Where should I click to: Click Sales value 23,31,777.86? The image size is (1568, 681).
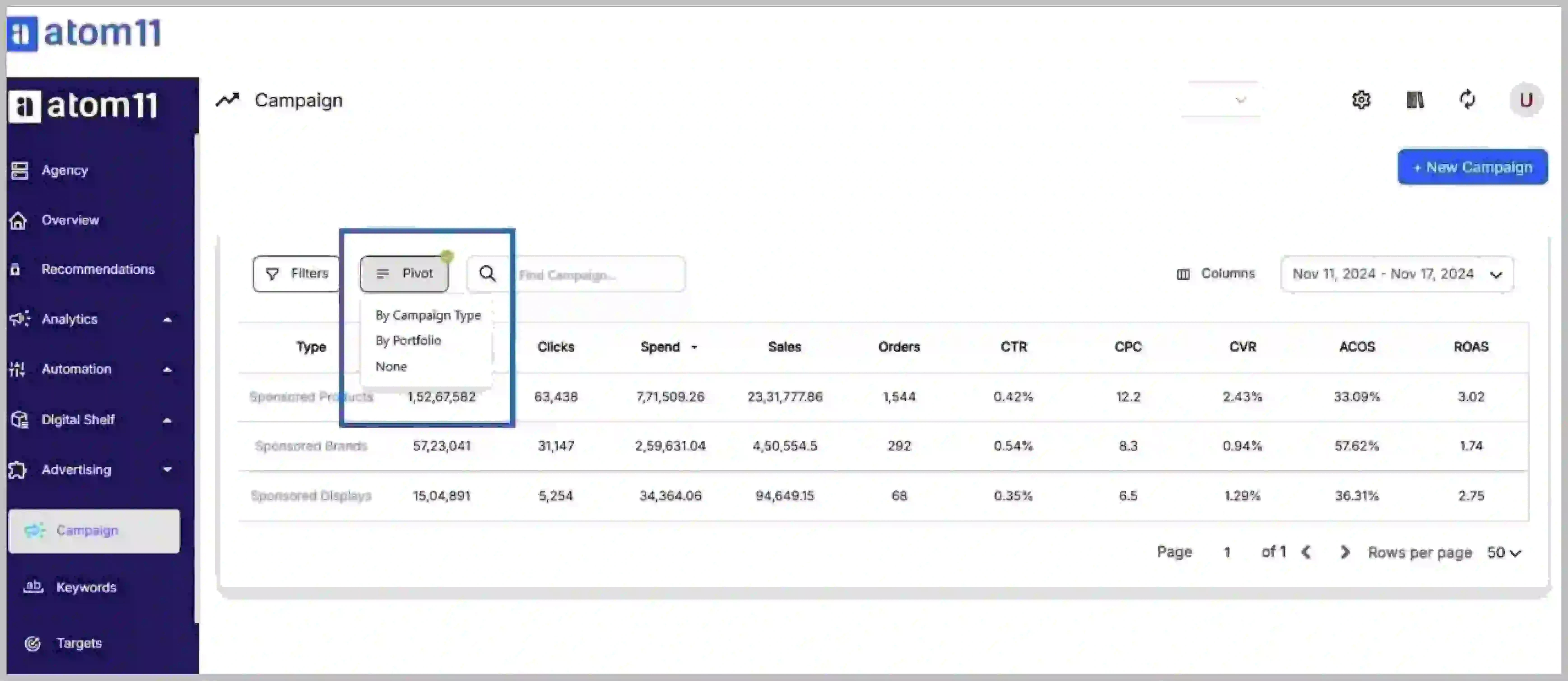[x=785, y=397]
